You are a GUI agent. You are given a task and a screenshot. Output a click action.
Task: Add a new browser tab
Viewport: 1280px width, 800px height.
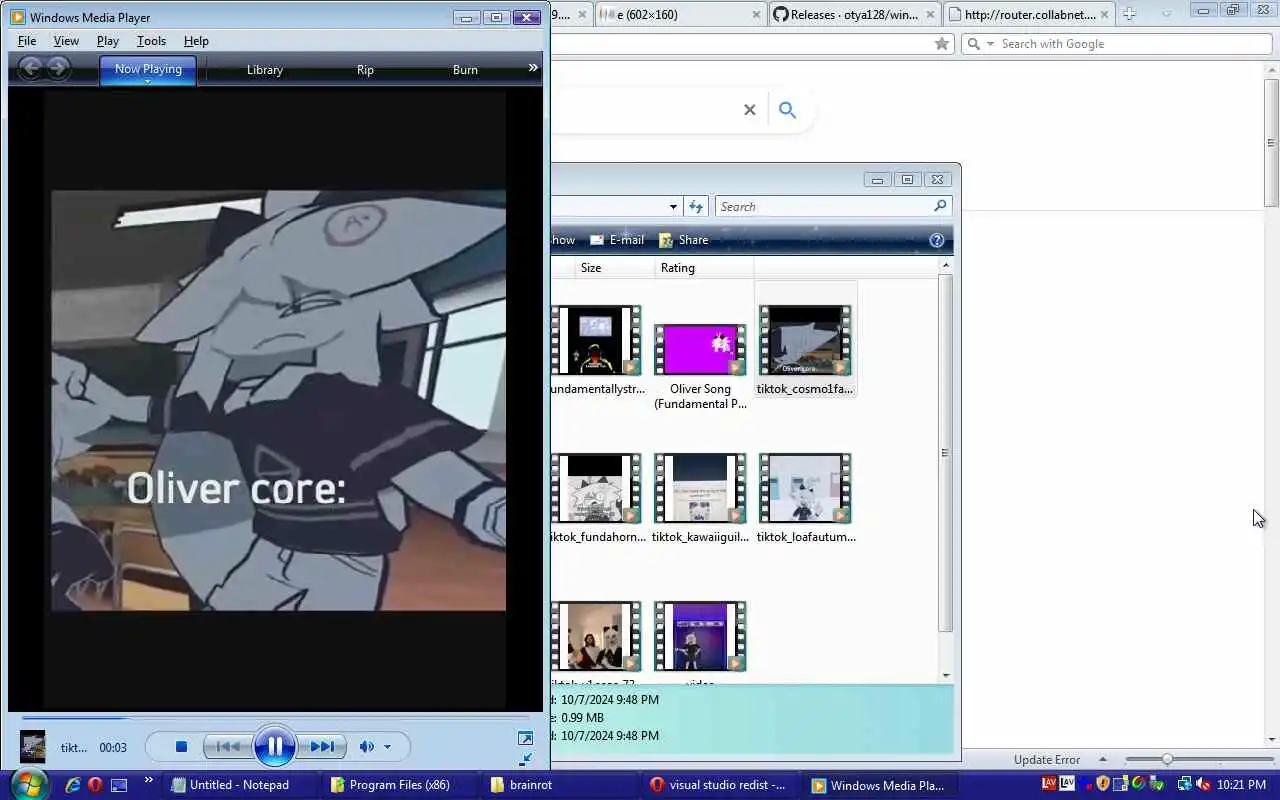click(1129, 14)
